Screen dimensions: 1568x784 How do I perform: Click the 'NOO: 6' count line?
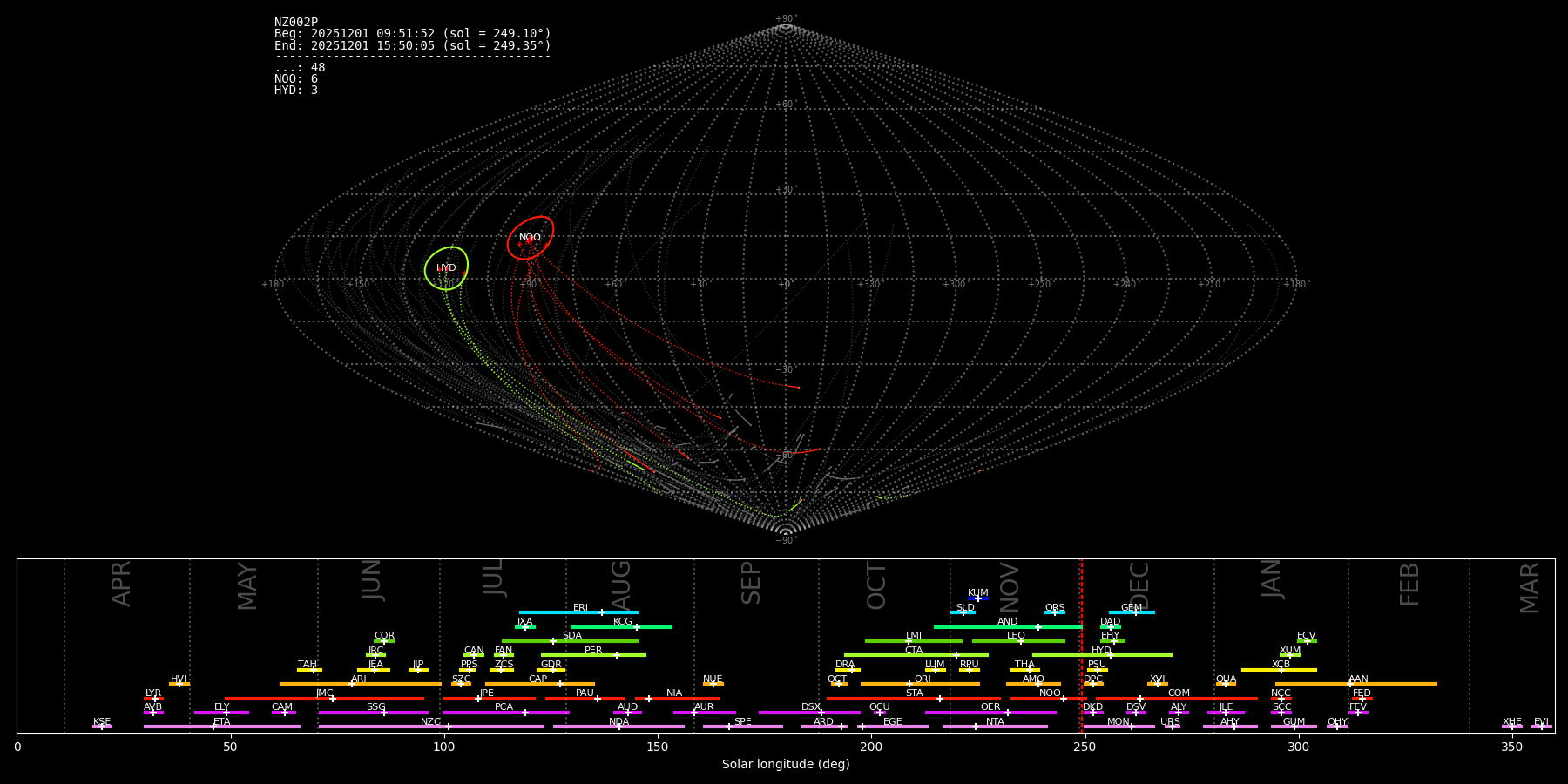click(296, 79)
